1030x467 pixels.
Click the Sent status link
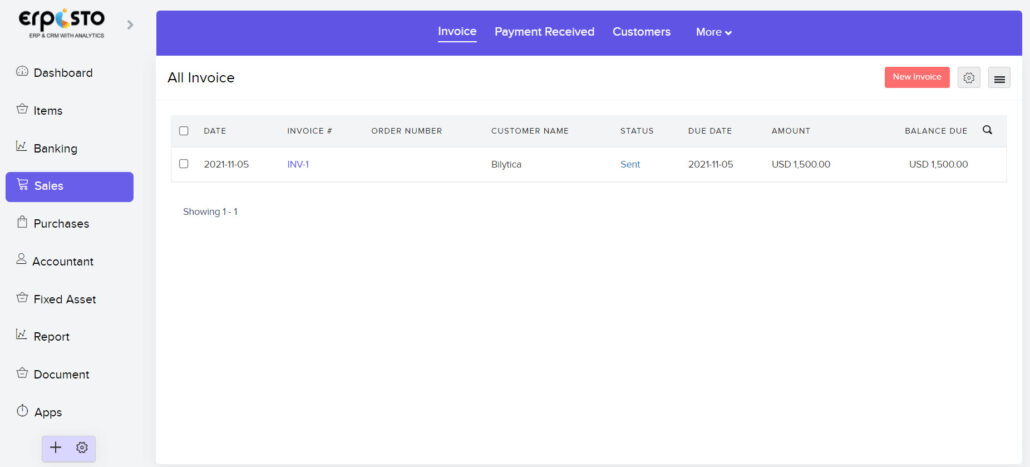pos(630,164)
